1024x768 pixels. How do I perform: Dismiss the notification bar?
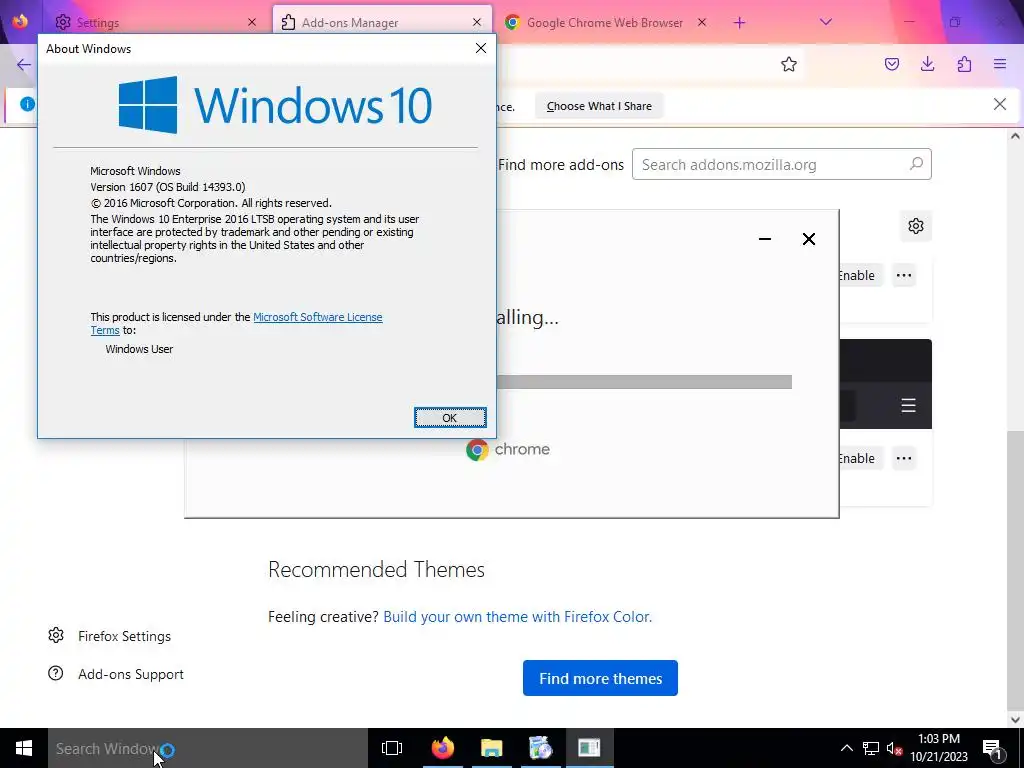999,104
